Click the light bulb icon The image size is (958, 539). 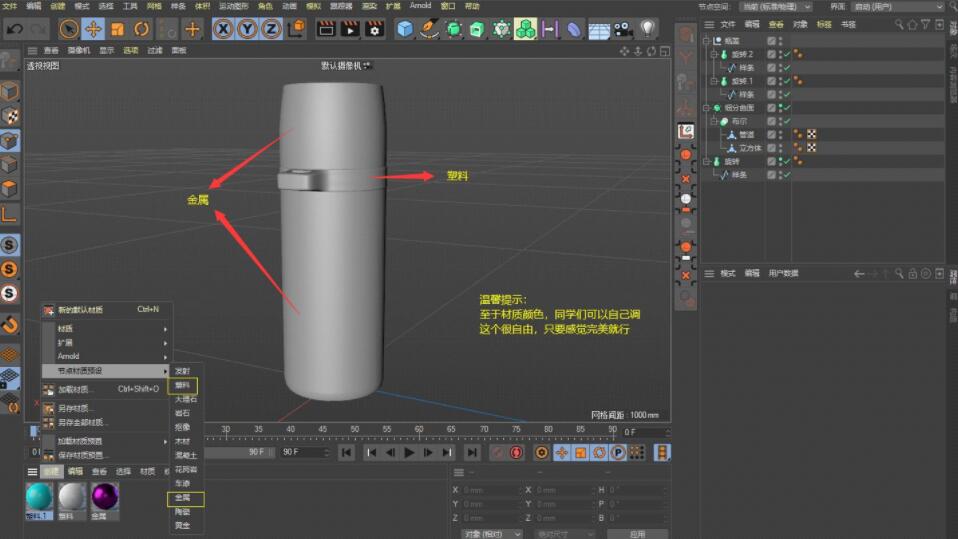pyautogui.click(x=648, y=29)
